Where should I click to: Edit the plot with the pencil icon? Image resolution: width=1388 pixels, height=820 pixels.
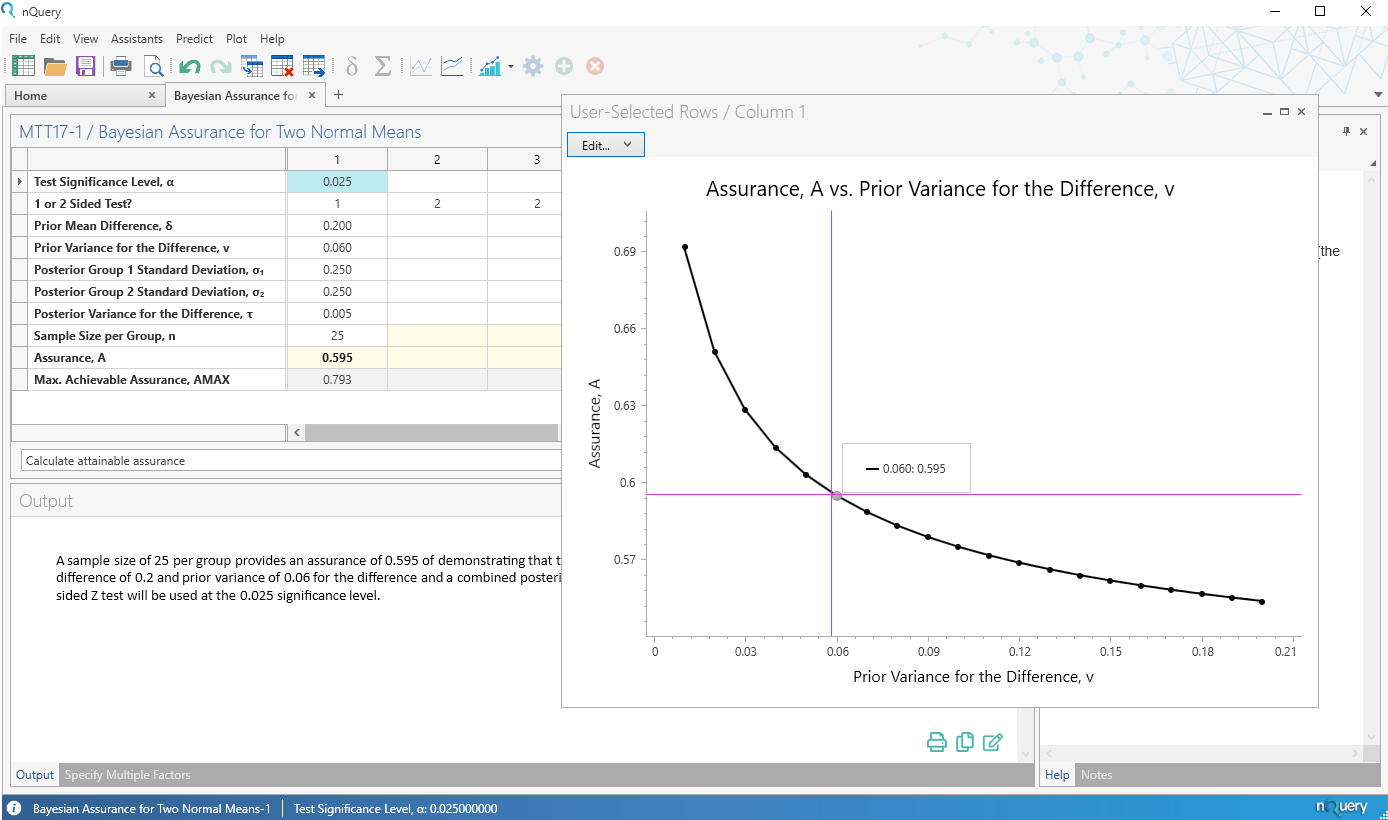[x=993, y=742]
